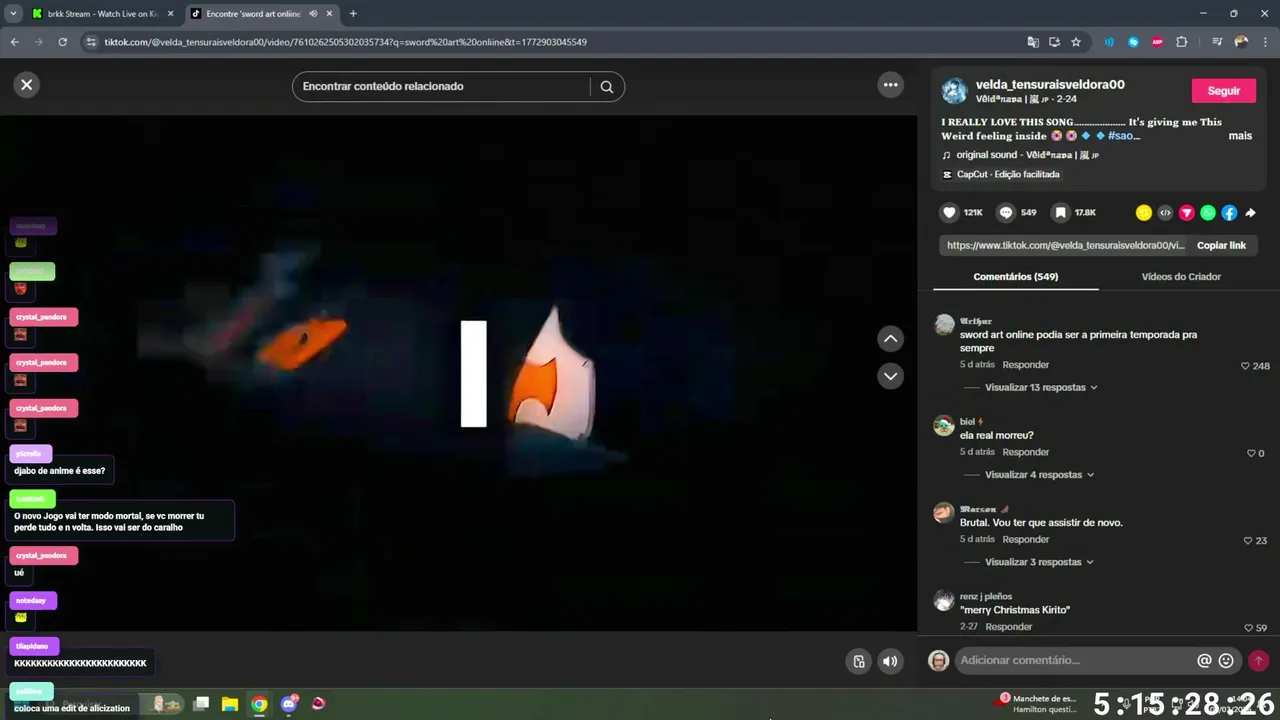Open the Shazam extension icon

1133,42
